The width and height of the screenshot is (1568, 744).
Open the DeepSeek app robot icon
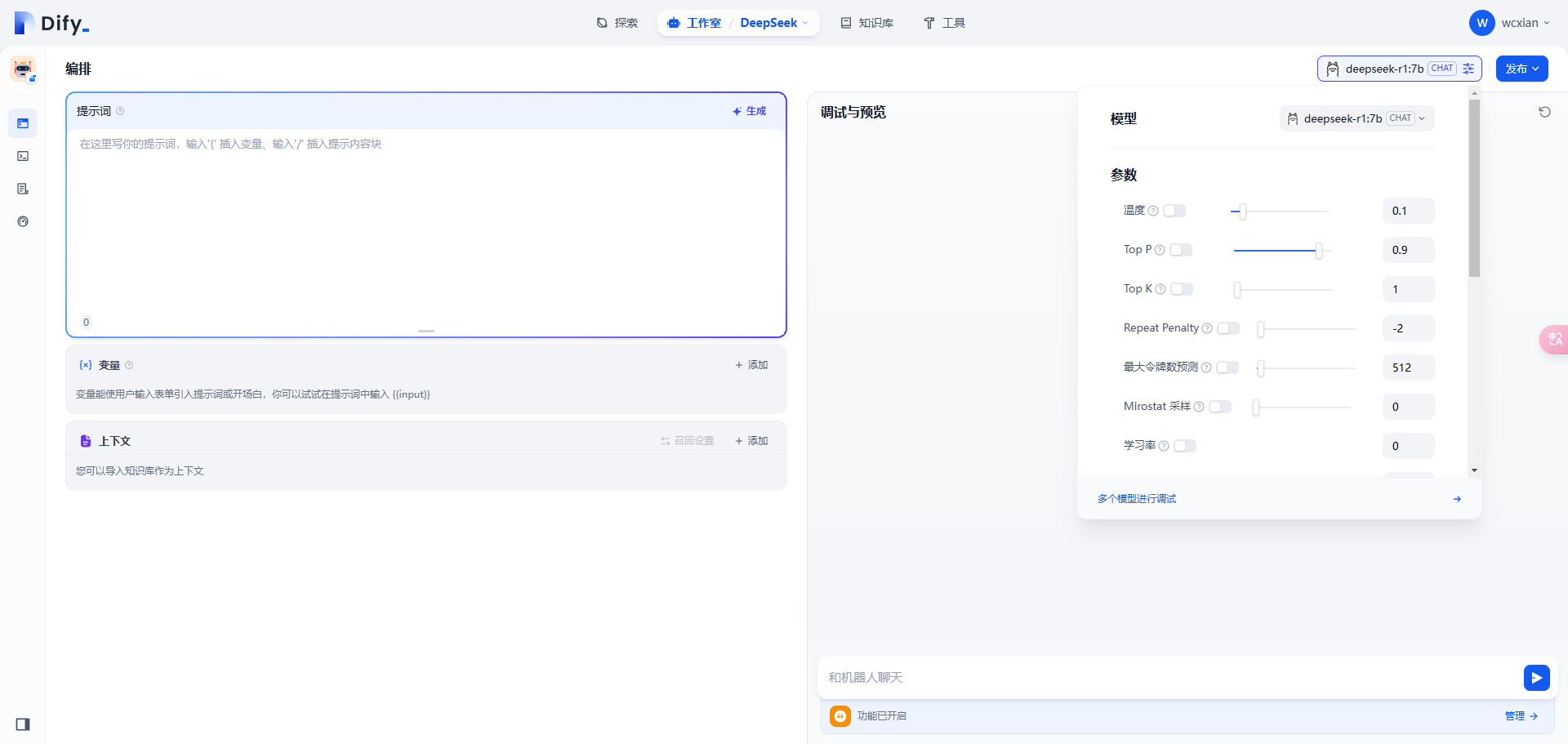tap(23, 69)
